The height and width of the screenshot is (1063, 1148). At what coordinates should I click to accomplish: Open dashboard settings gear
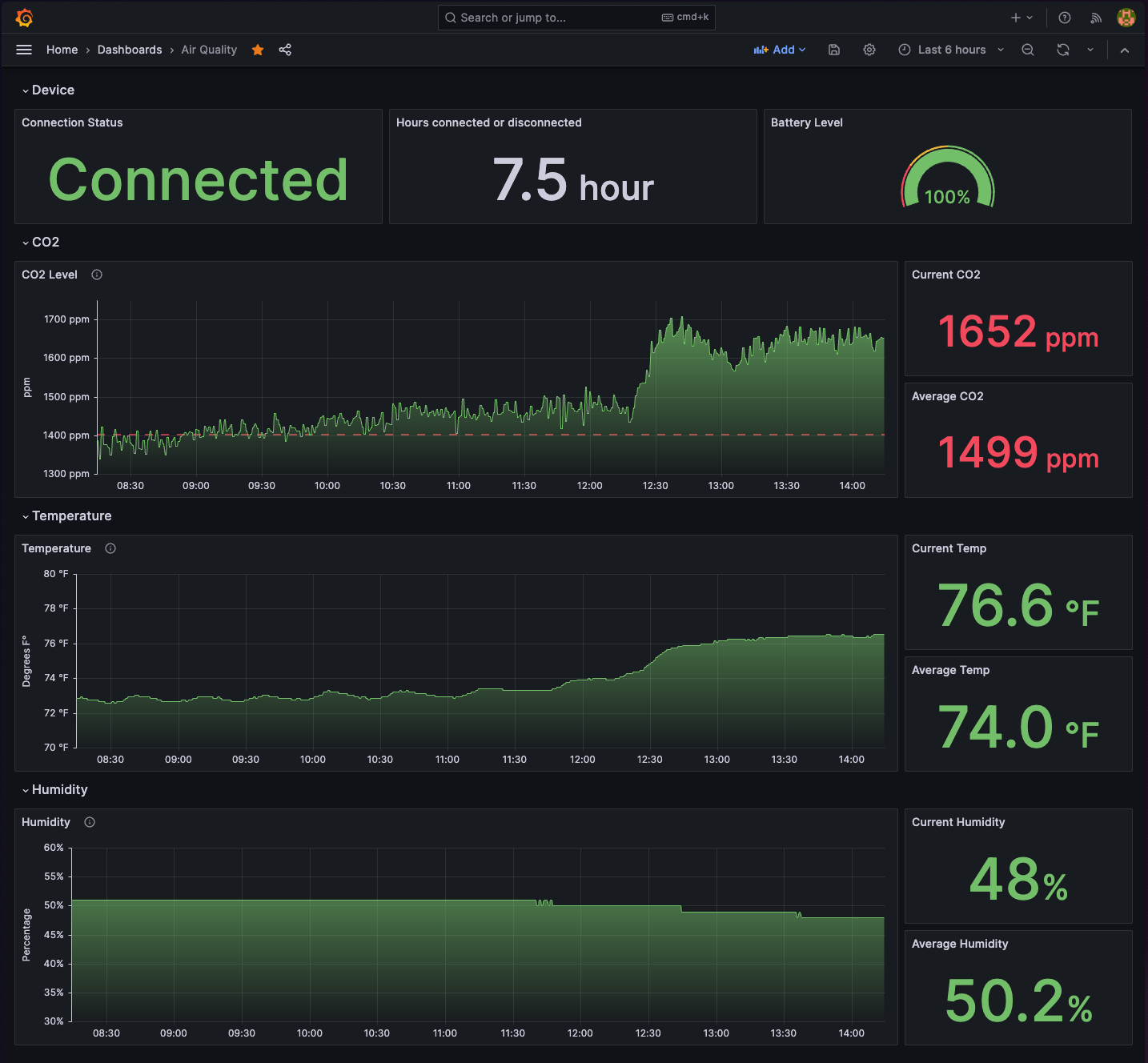click(869, 50)
